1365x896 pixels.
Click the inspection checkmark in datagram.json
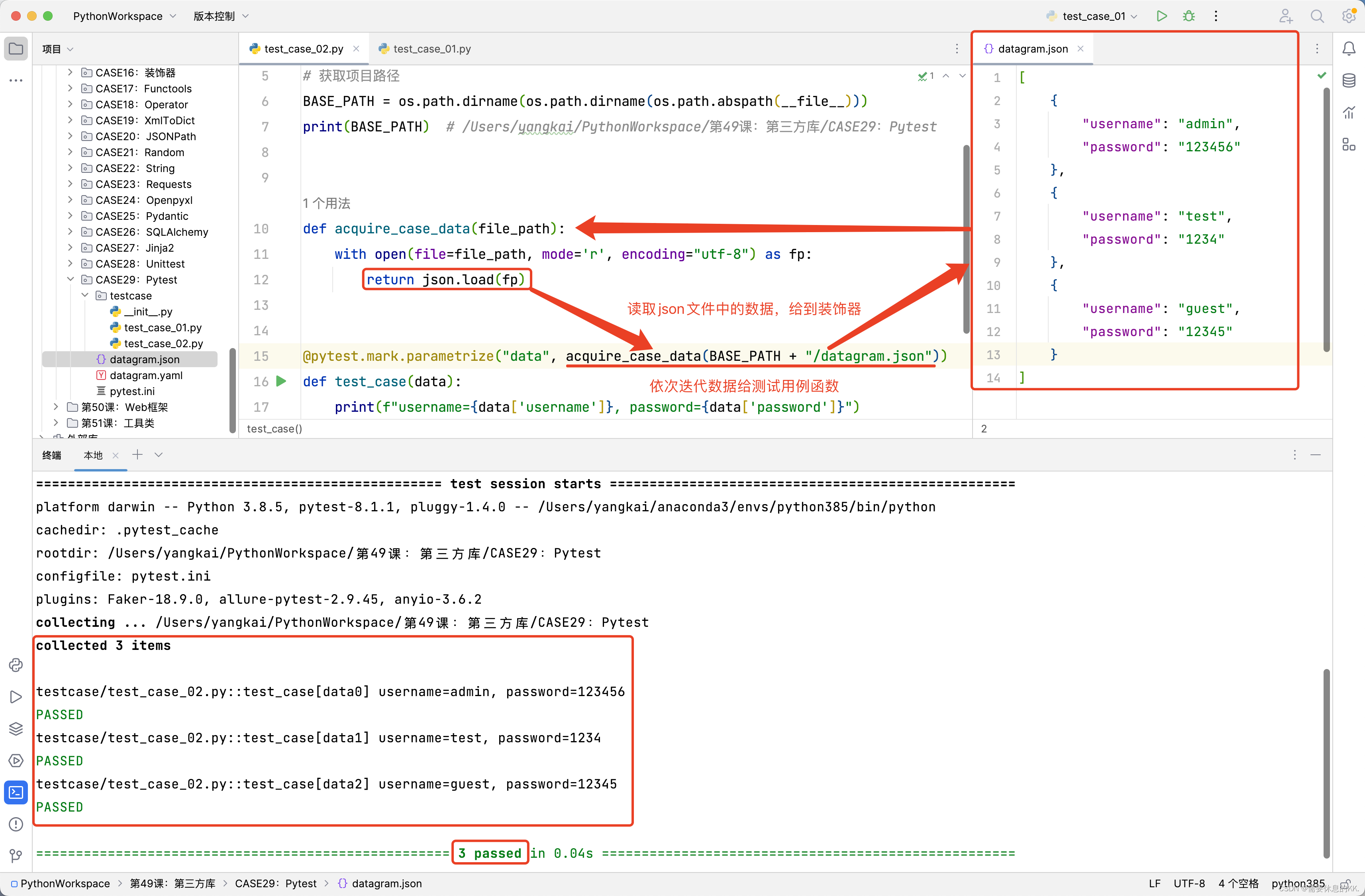click(x=1322, y=75)
